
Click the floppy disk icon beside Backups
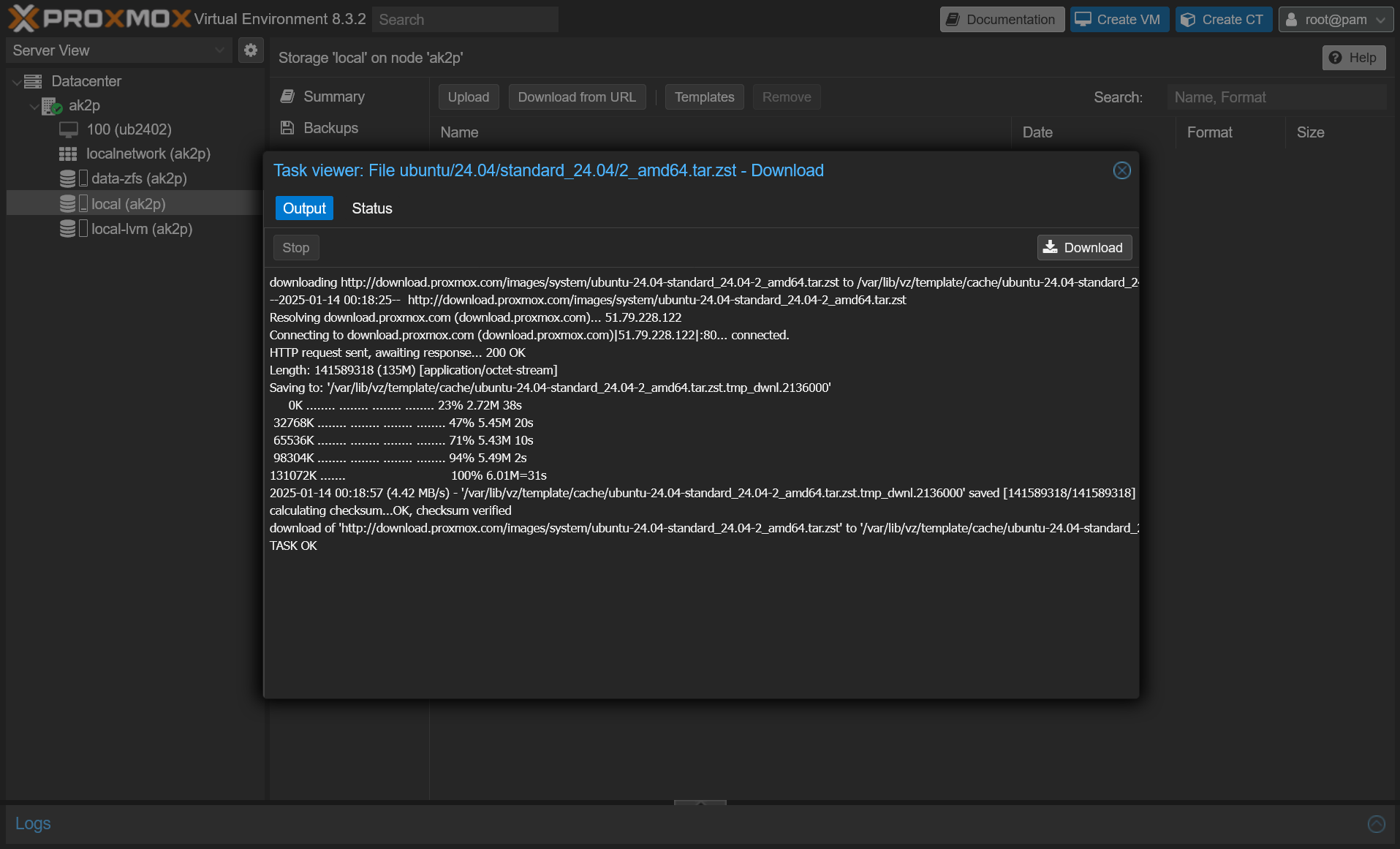click(287, 128)
